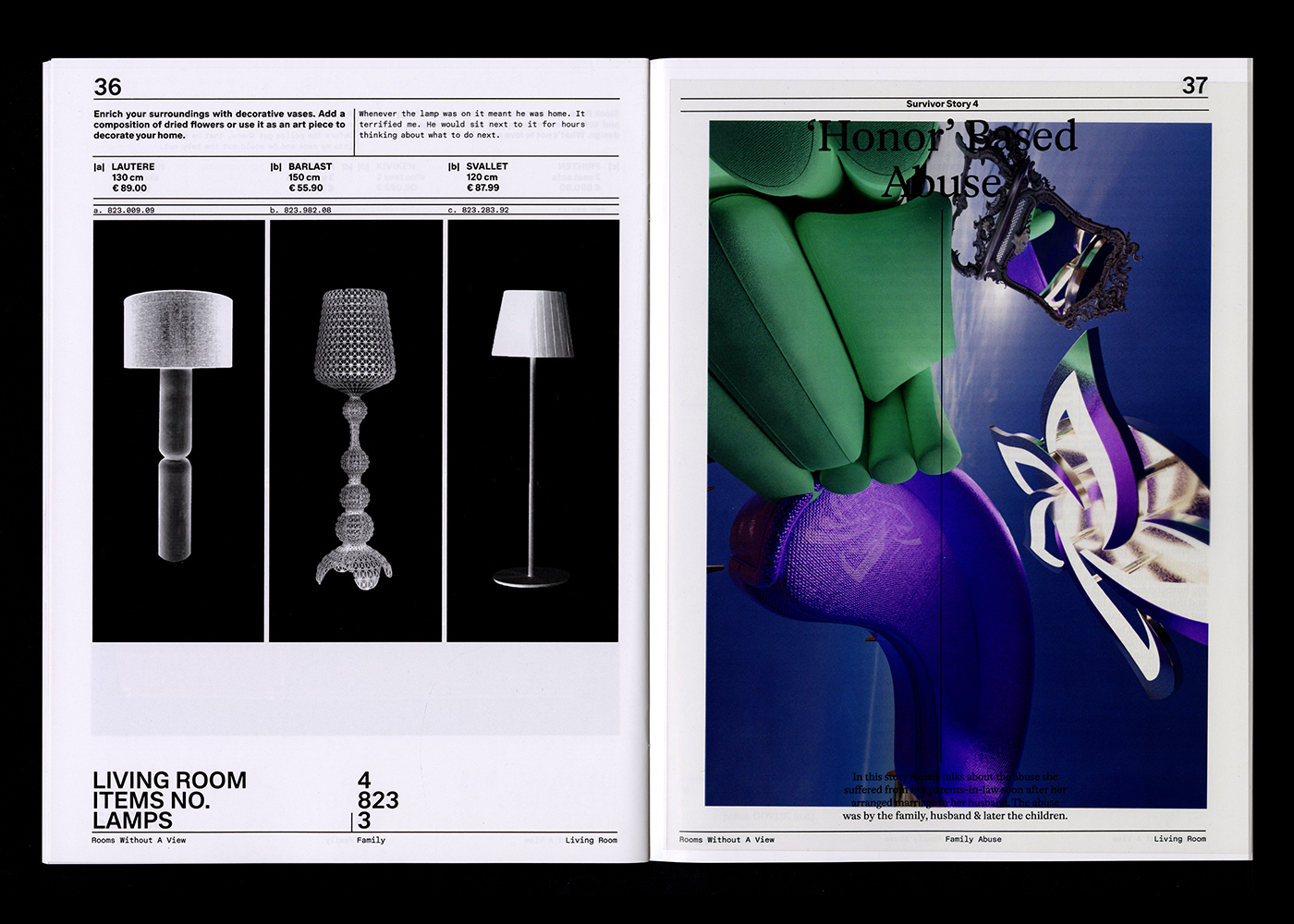Click the large number 3 below 823

[x=364, y=821]
